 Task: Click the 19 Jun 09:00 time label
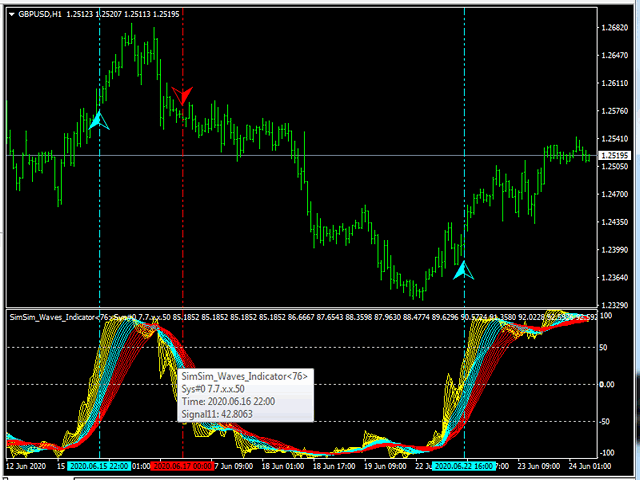[385, 466]
